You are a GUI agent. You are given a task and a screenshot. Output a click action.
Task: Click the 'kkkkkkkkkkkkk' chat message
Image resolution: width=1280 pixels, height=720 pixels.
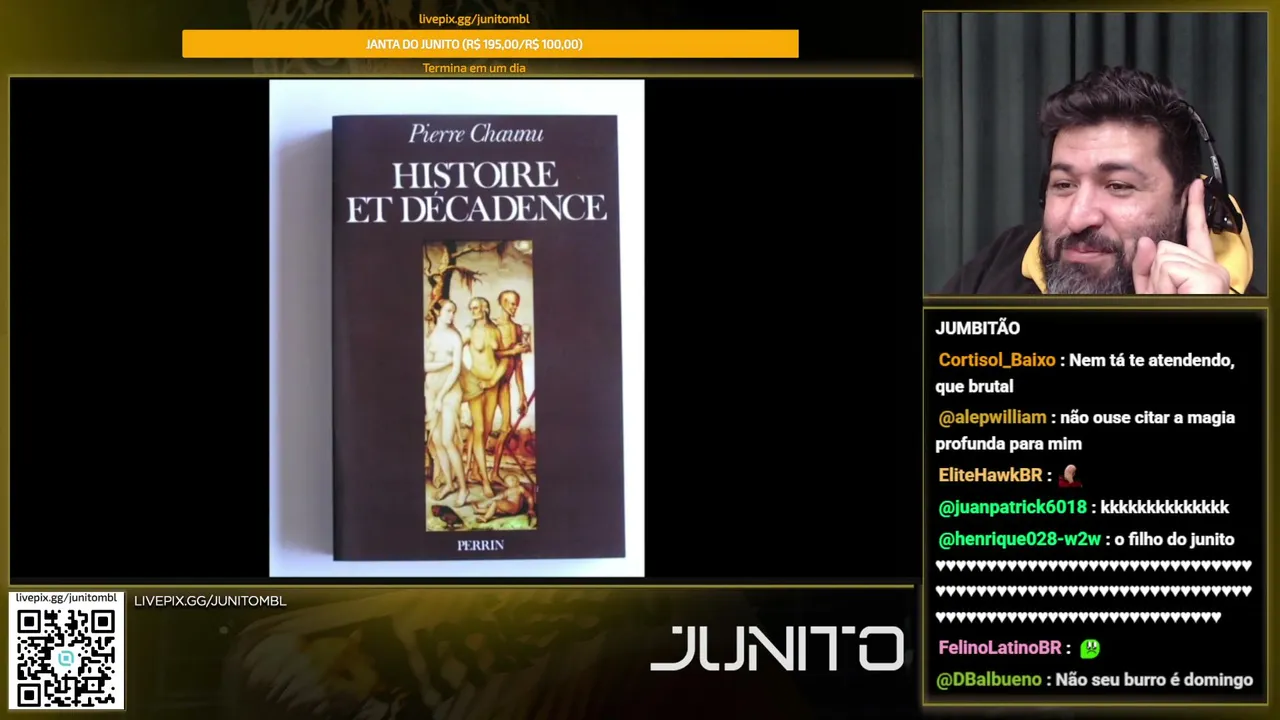point(1165,507)
